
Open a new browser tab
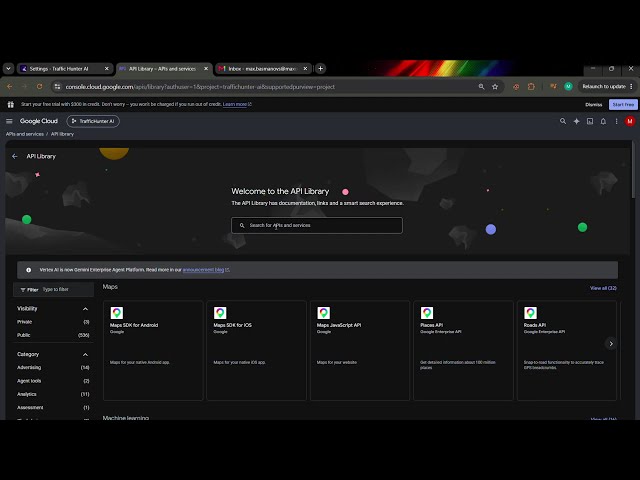320,69
